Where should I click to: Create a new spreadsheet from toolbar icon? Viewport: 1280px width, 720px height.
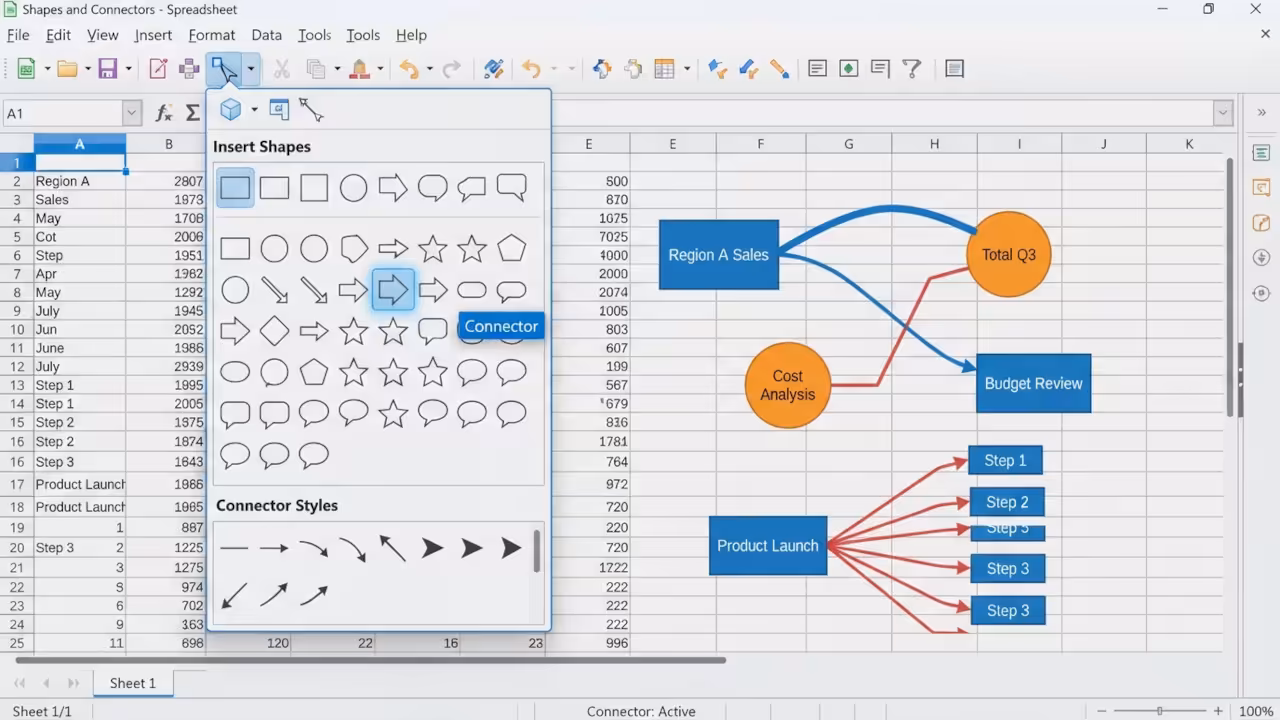tap(26, 69)
